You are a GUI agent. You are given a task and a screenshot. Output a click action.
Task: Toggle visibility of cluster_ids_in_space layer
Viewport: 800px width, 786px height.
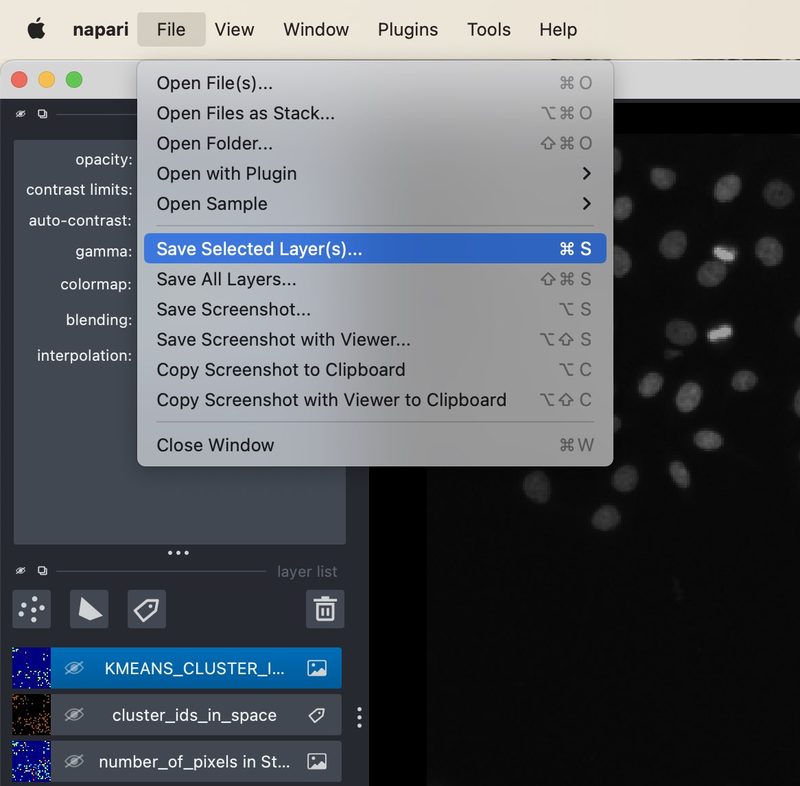coord(74,715)
